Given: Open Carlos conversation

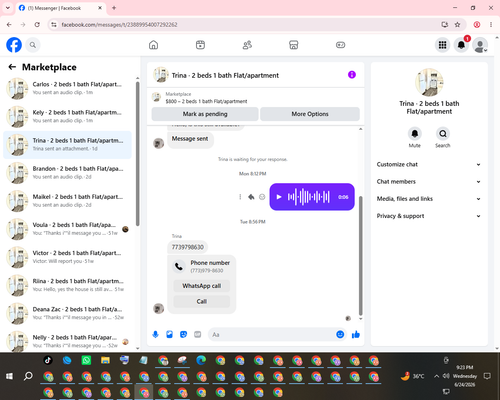Looking at the screenshot, I should (67, 88).
